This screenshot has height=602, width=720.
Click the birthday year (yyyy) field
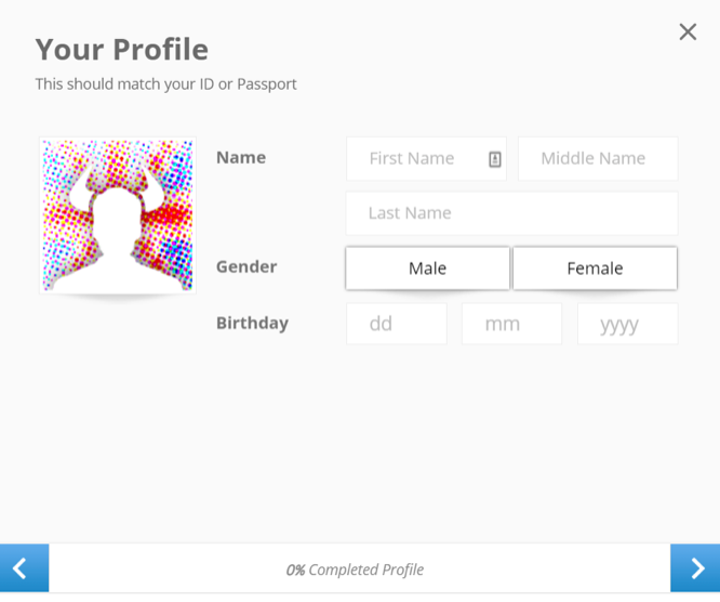tap(628, 324)
